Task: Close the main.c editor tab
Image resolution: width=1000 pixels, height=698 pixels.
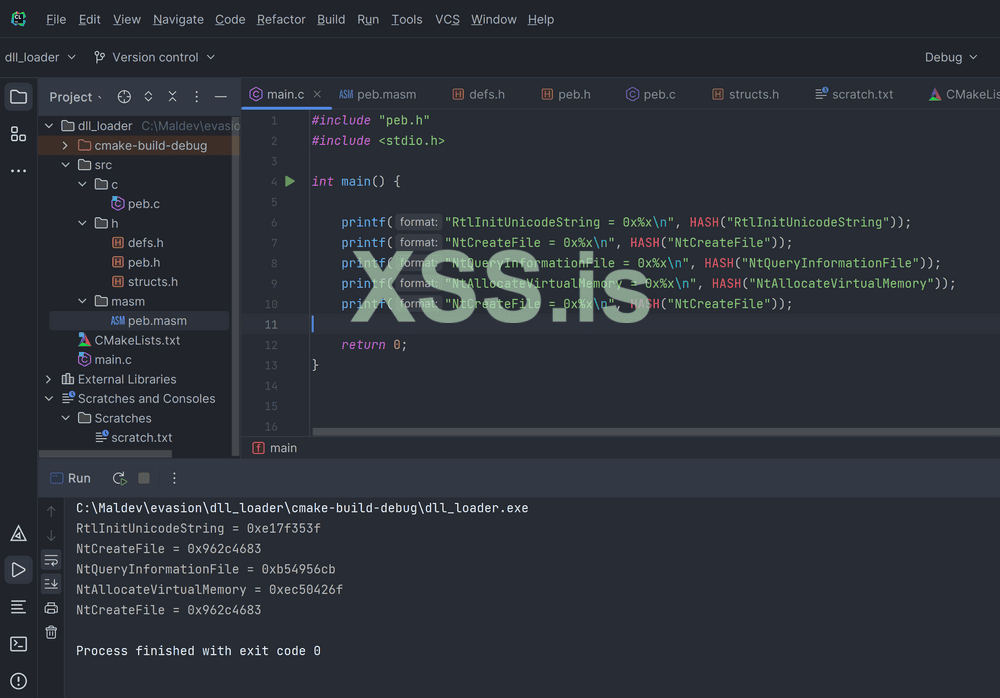Action: (317, 94)
